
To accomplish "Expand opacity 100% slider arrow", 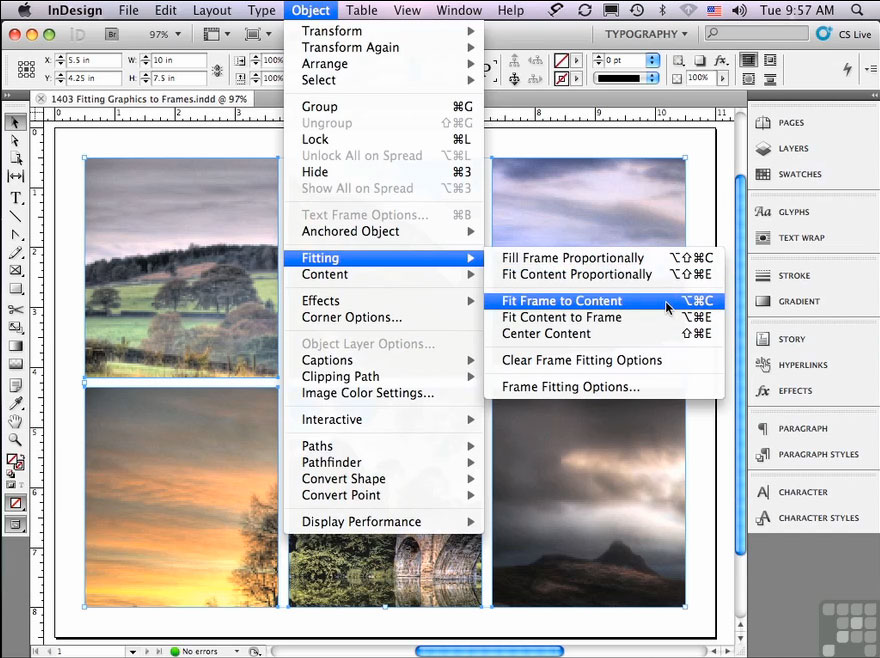I will pos(723,78).
